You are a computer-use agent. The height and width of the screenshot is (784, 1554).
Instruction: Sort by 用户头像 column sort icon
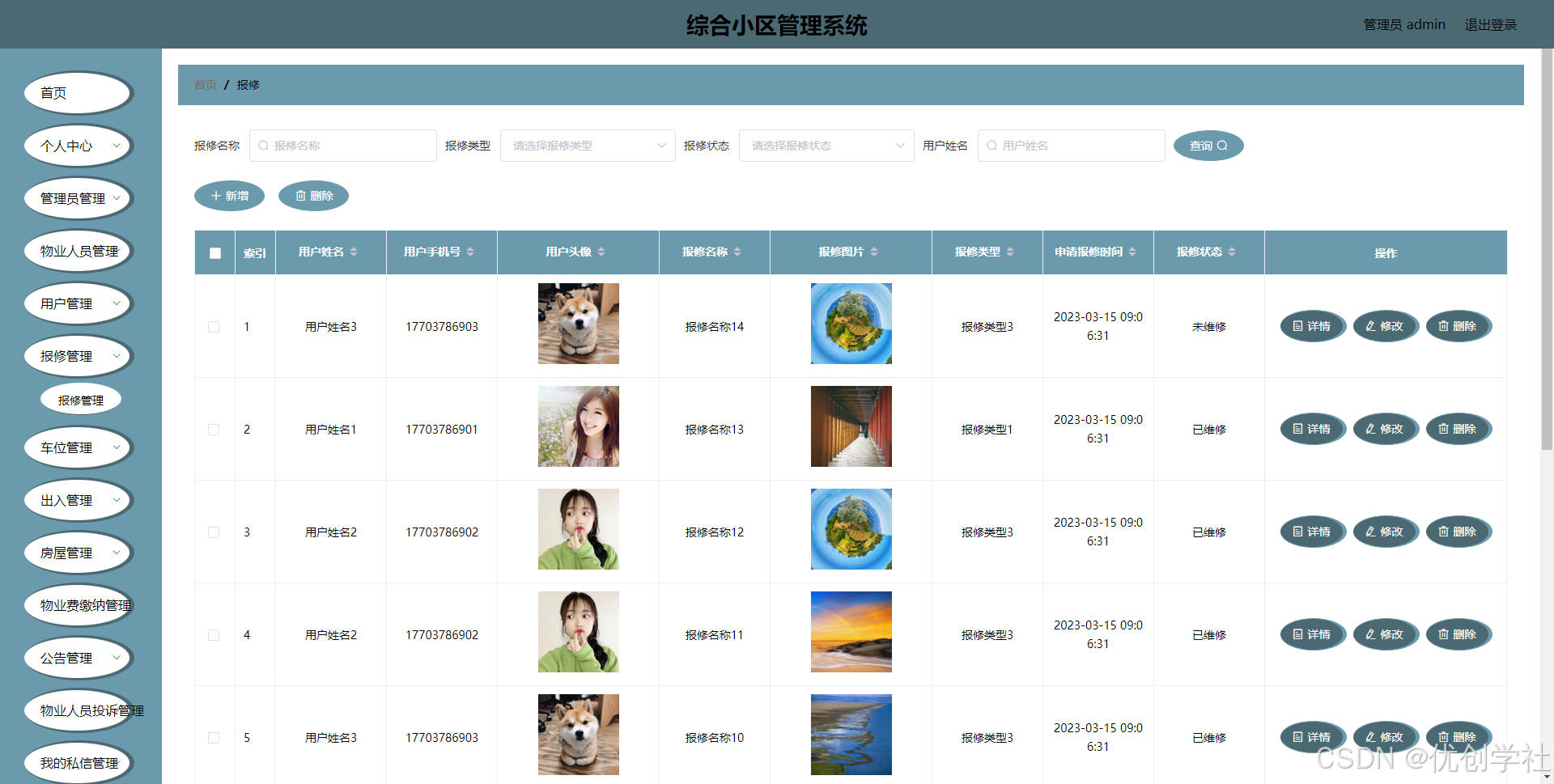click(x=601, y=252)
